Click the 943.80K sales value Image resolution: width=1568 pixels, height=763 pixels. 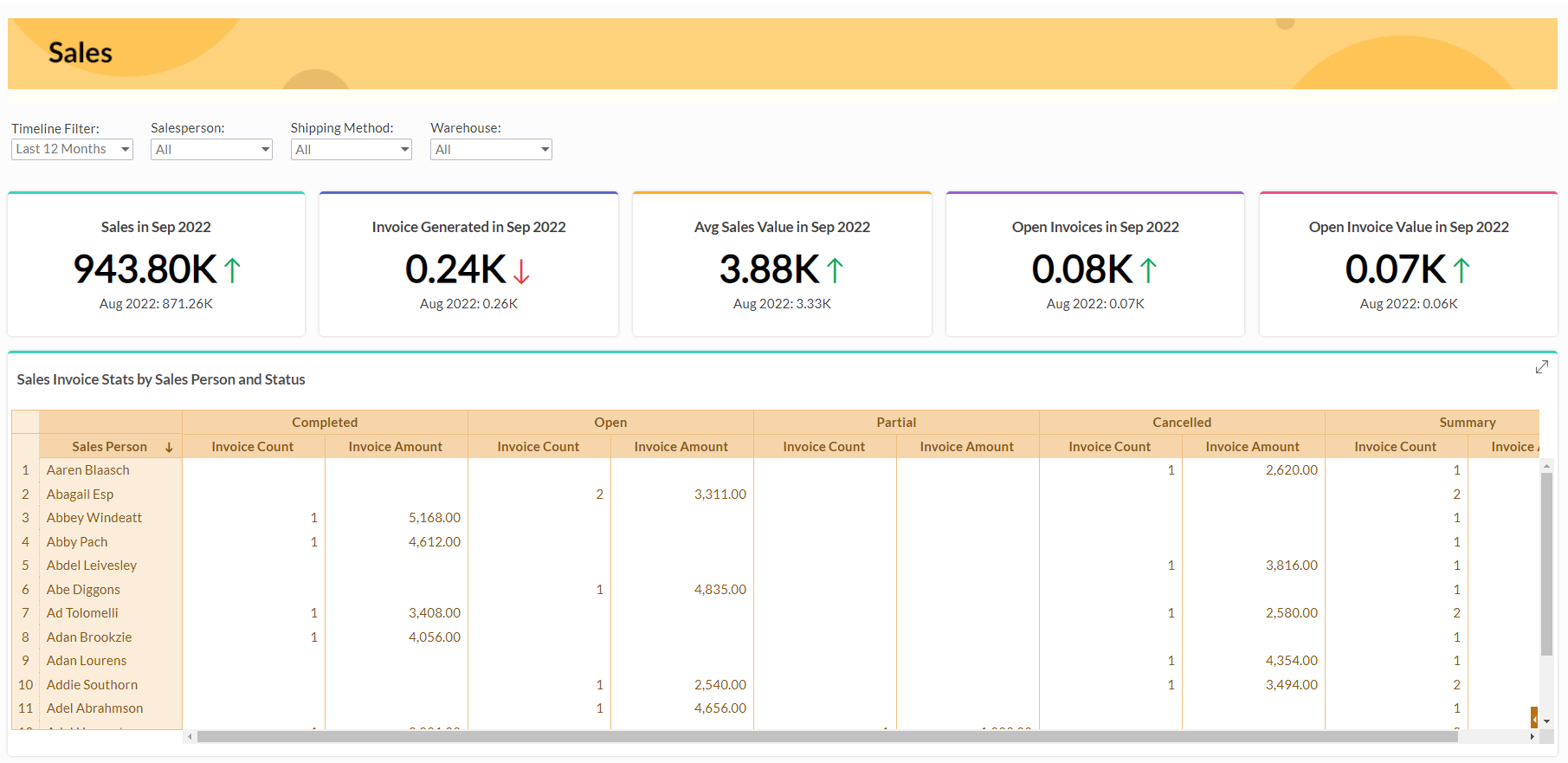tap(145, 269)
